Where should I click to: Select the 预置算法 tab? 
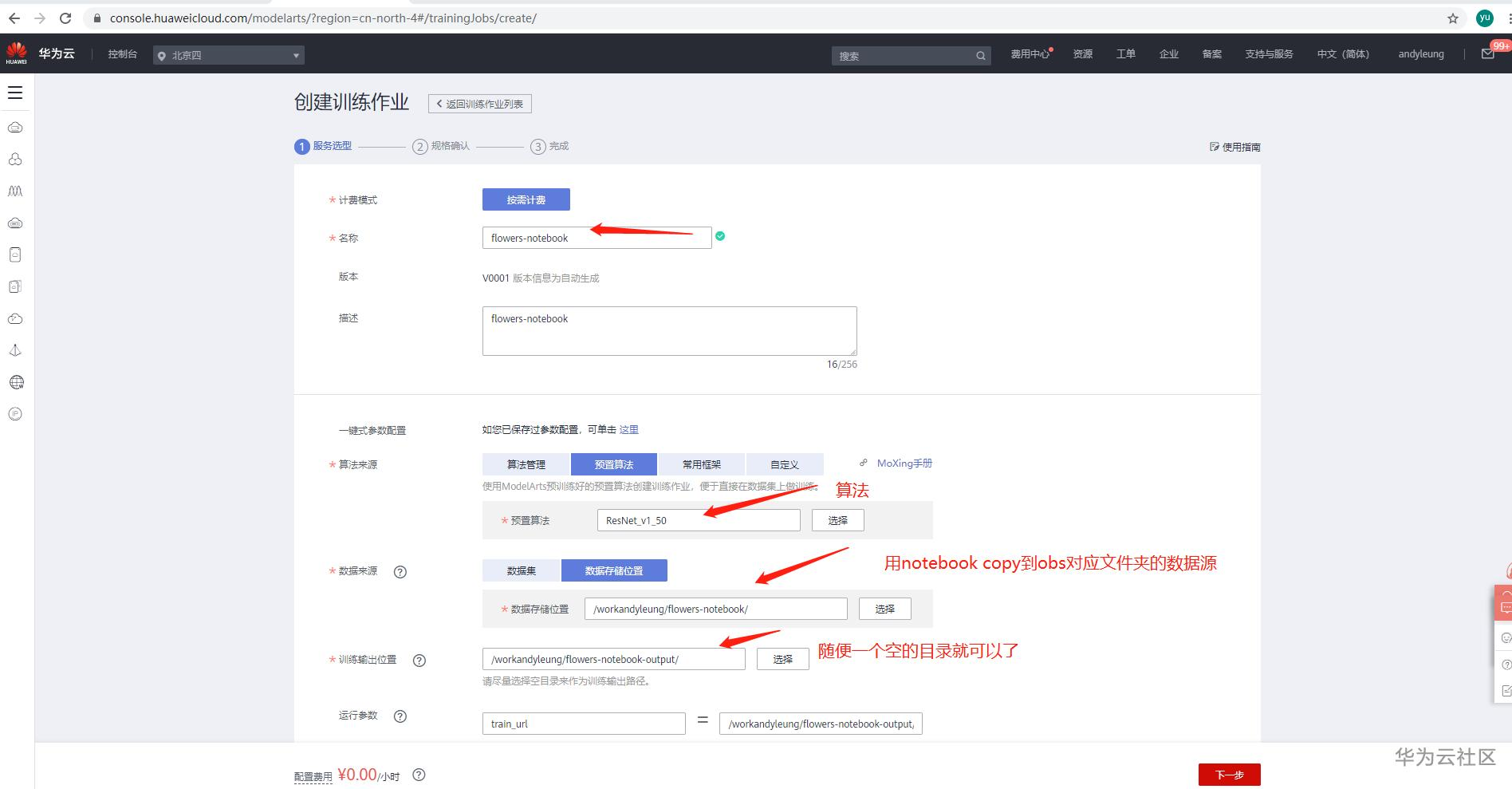614,464
